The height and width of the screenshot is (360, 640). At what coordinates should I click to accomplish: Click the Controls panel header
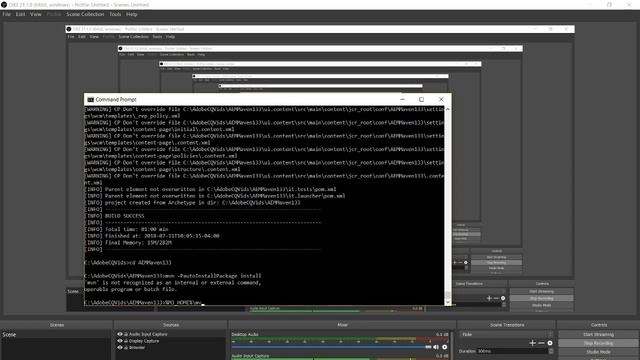599,325
